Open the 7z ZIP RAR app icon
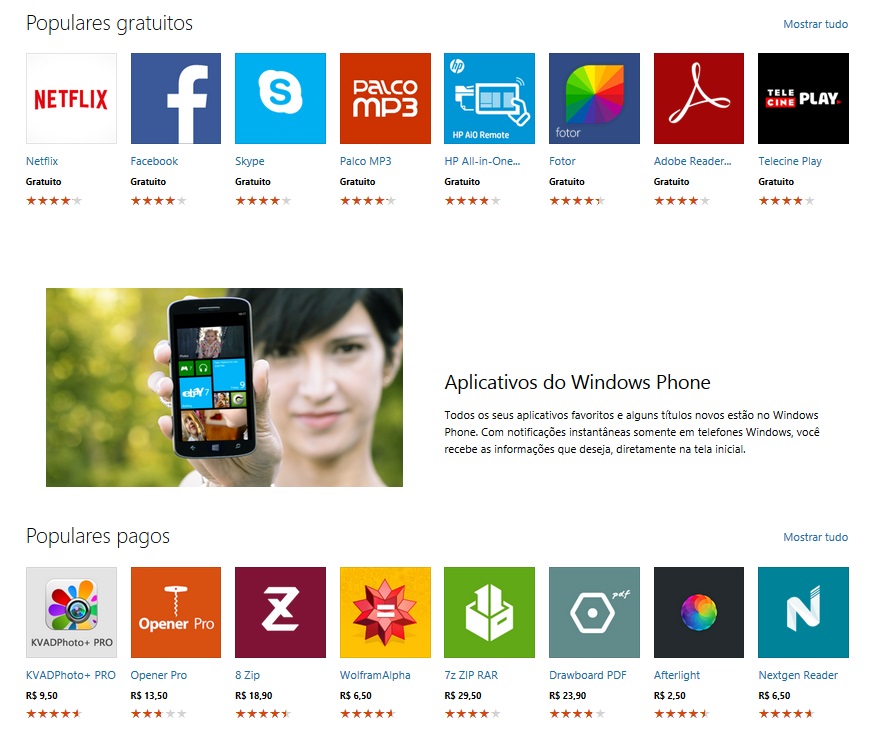 click(x=490, y=612)
